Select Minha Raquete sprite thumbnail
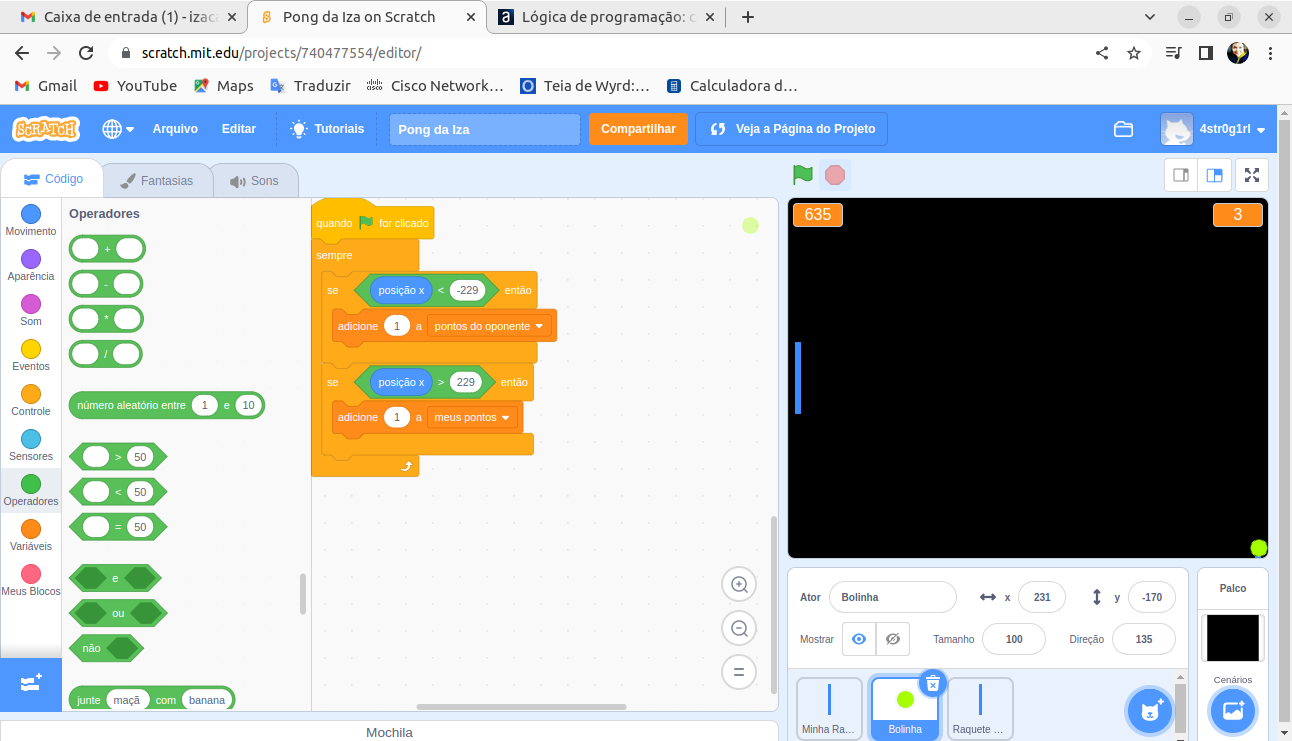Viewport: 1292px width, 741px height. 829,708
